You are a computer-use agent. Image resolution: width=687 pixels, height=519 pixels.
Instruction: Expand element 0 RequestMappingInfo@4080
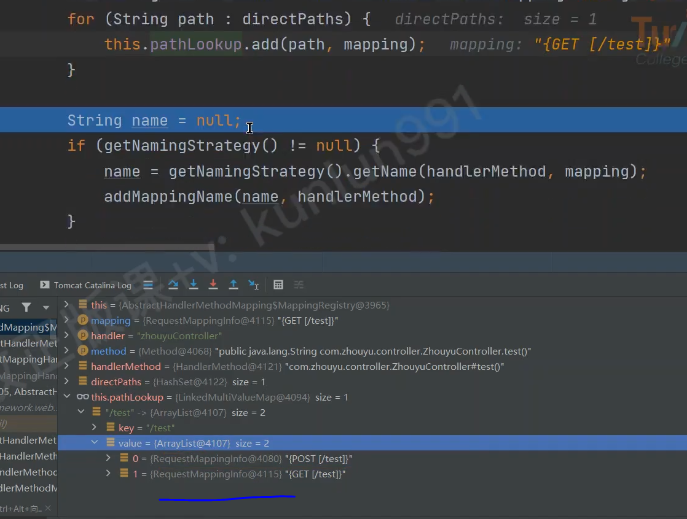click(x=108, y=458)
